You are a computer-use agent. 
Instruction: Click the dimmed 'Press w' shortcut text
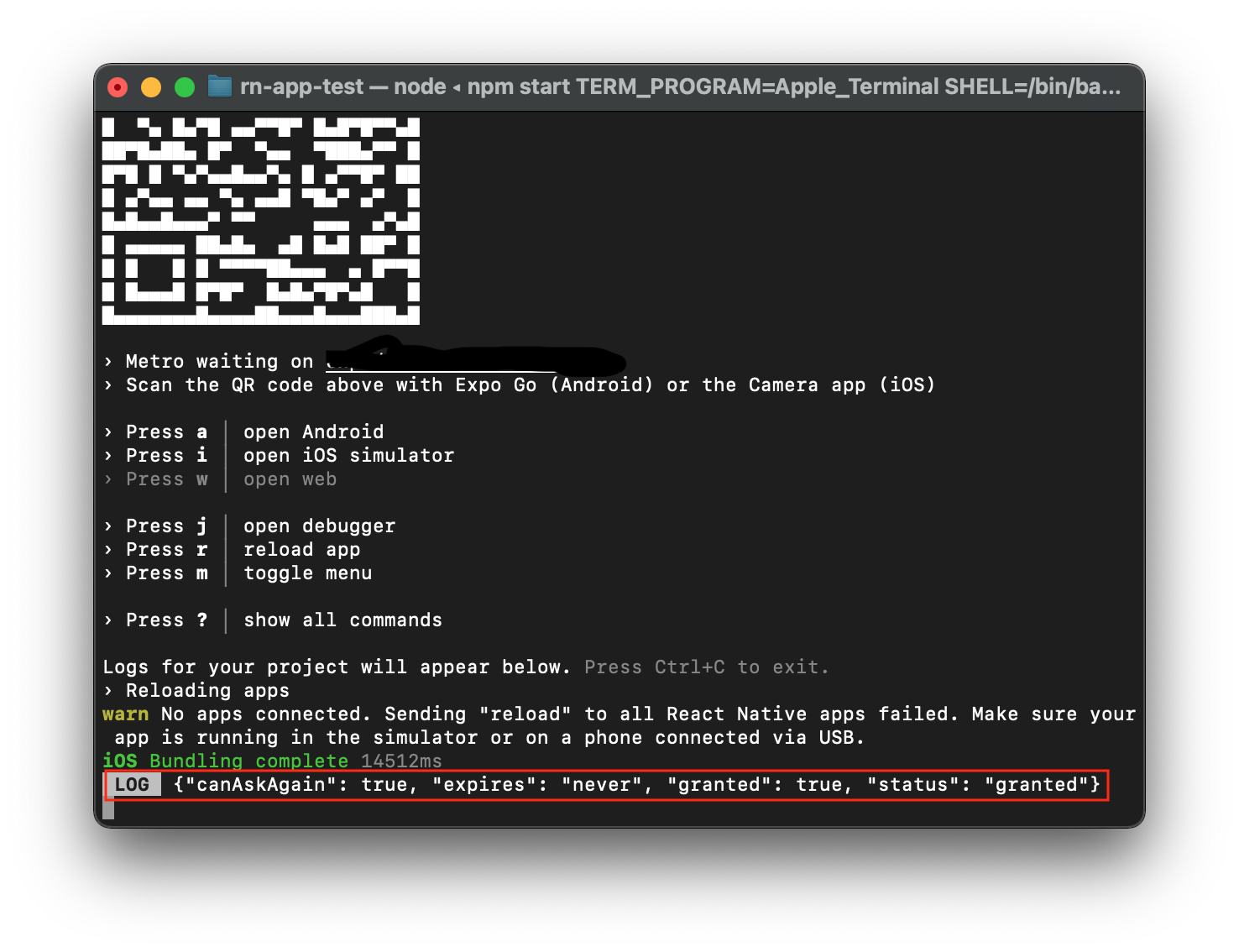coord(166,479)
